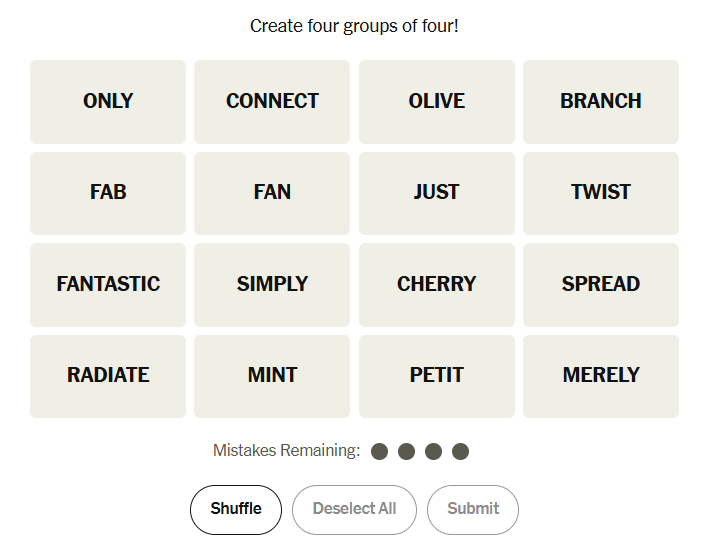Pick the MINT word tile
The height and width of the screenshot is (549, 711).
272,375
